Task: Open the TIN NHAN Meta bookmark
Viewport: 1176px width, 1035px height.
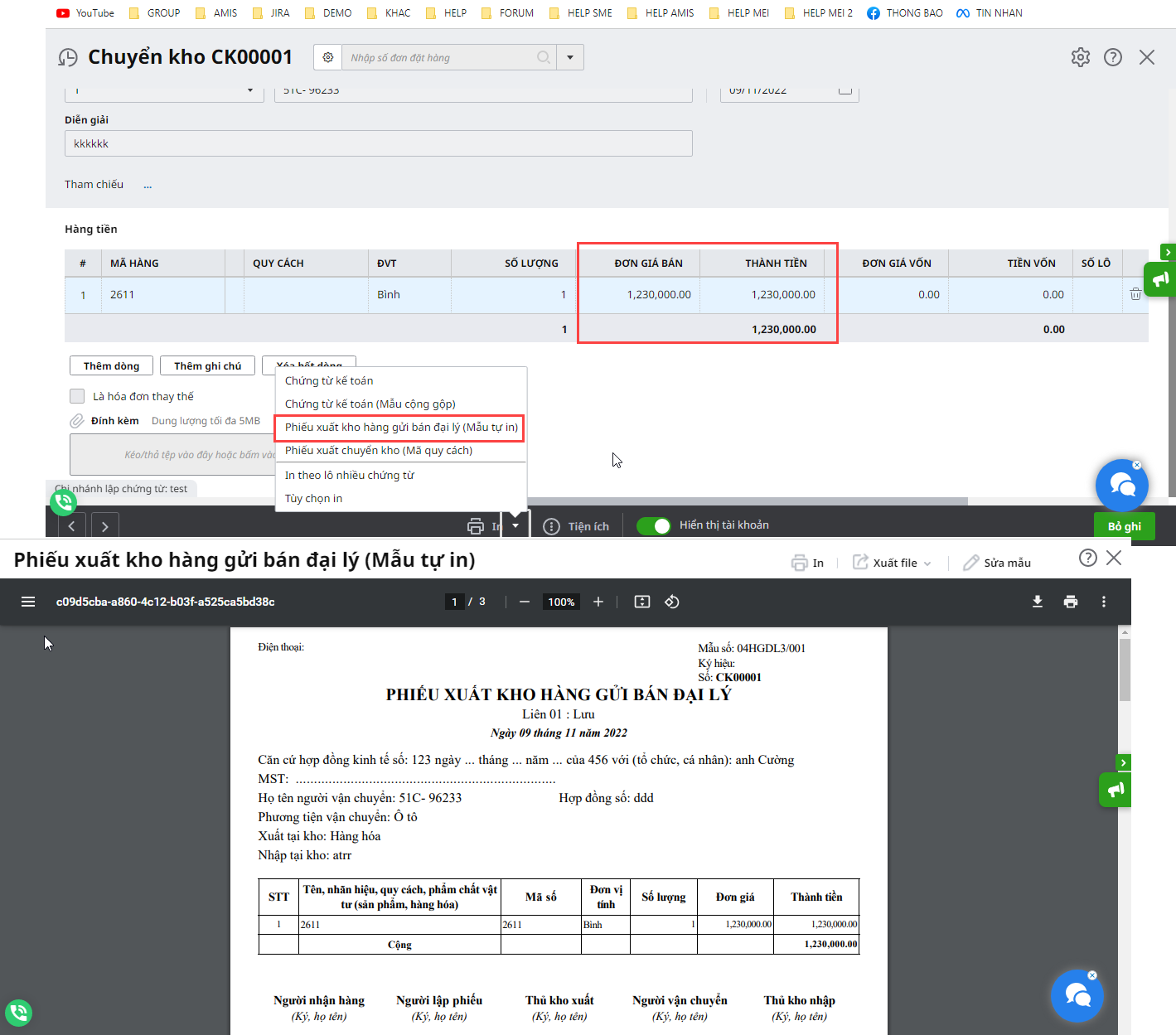Action: 990,13
